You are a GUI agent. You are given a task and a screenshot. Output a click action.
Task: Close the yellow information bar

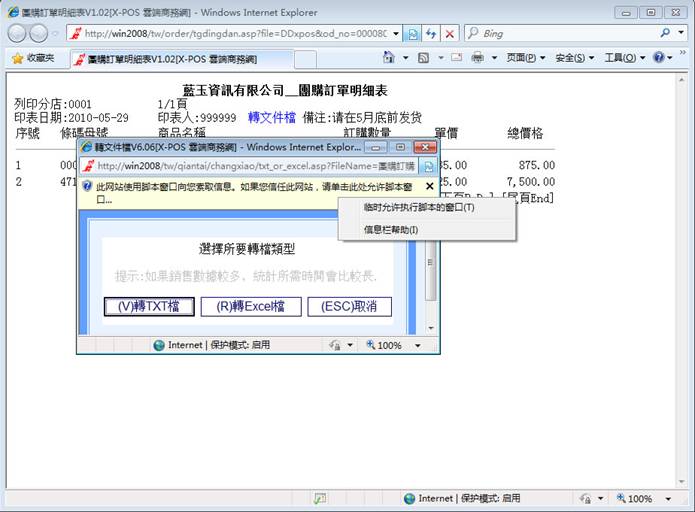[430, 186]
